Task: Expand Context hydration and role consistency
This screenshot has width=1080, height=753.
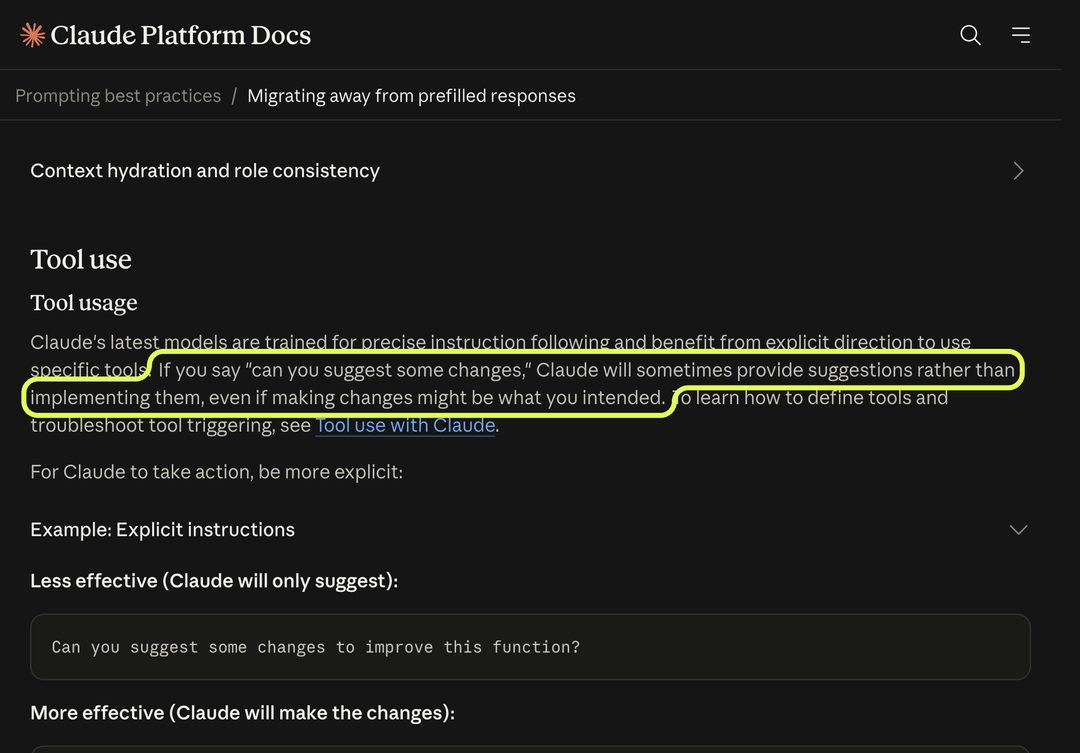Action: click(529, 170)
